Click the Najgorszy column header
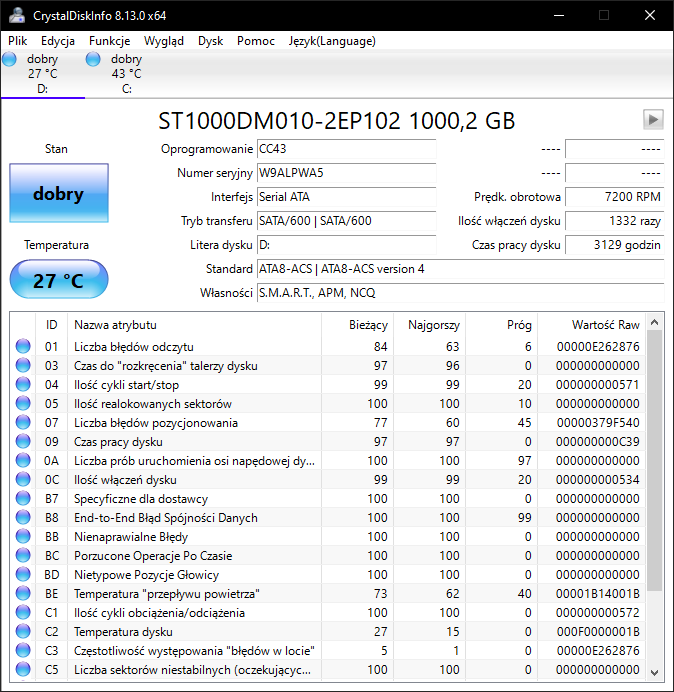This screenshot has width=674, height=692. (429, 325)
